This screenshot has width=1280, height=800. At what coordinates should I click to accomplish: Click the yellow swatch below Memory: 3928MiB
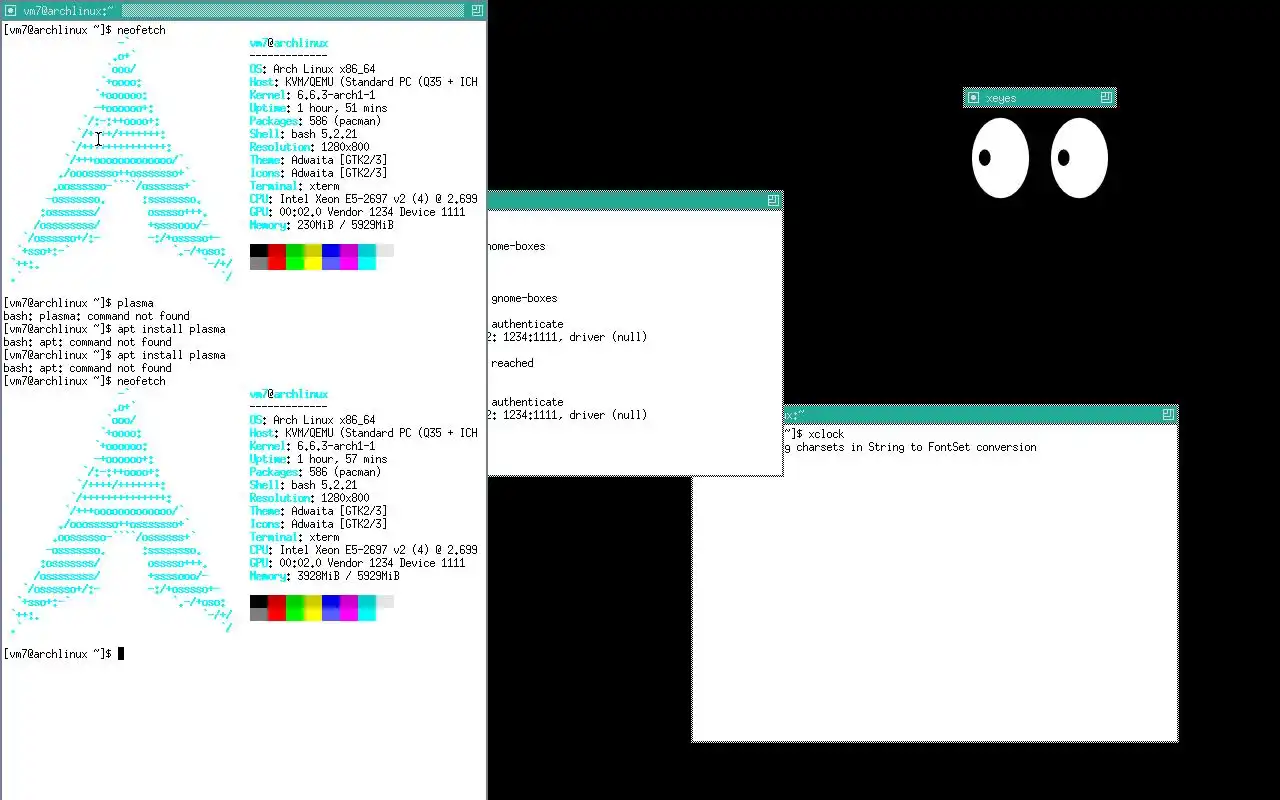click(x=313, y=608)
